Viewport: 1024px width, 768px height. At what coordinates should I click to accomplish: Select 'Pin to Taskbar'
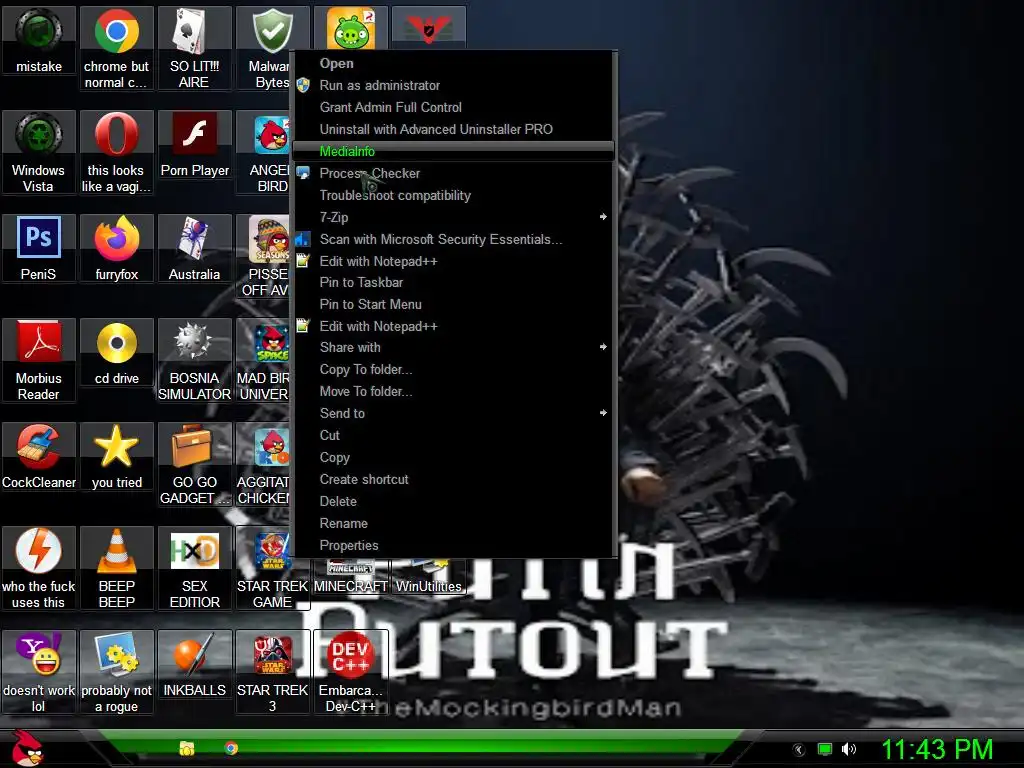[x=453, y=282]
